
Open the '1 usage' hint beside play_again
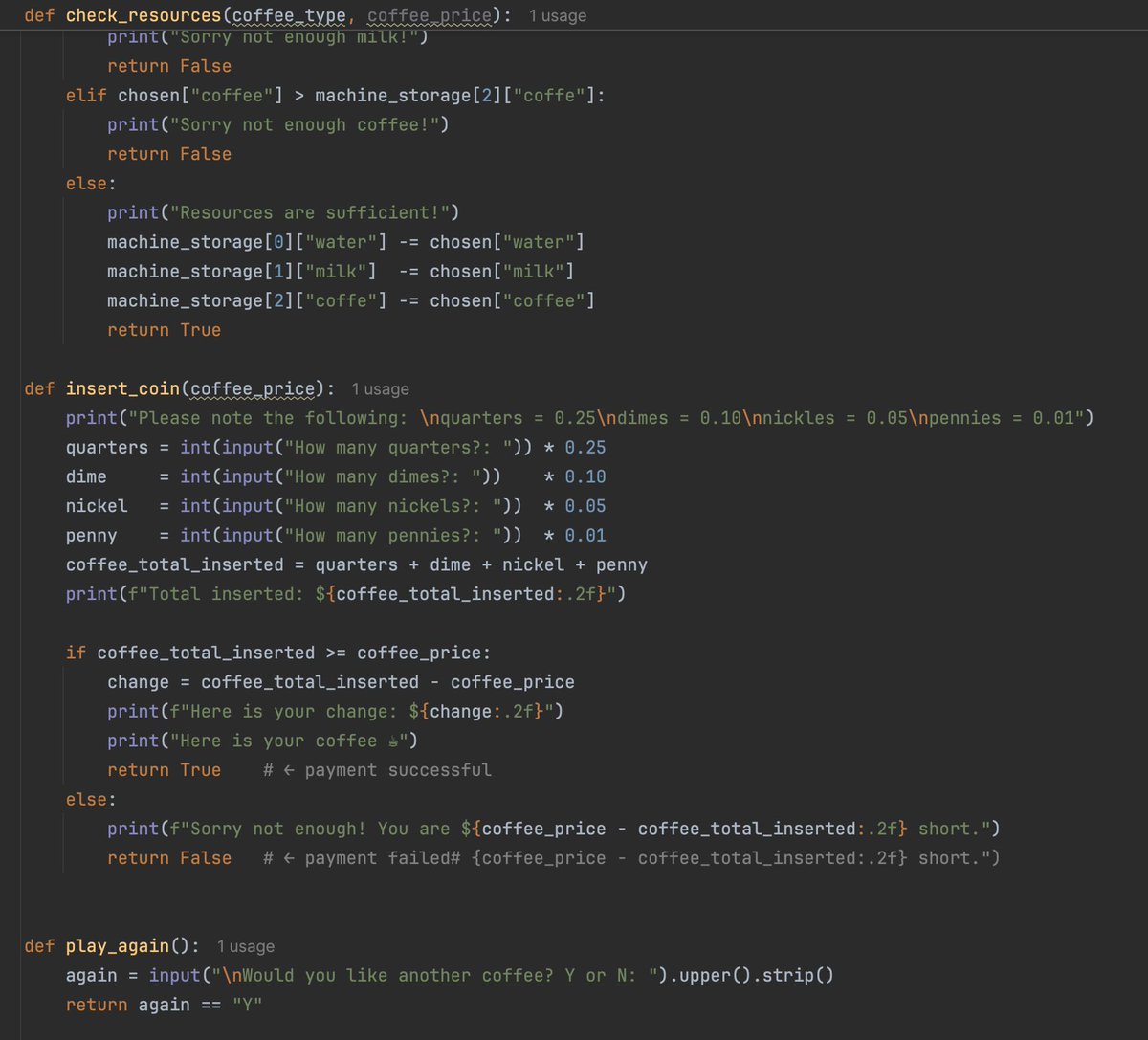pyautogui.click(x=246, y=946)
